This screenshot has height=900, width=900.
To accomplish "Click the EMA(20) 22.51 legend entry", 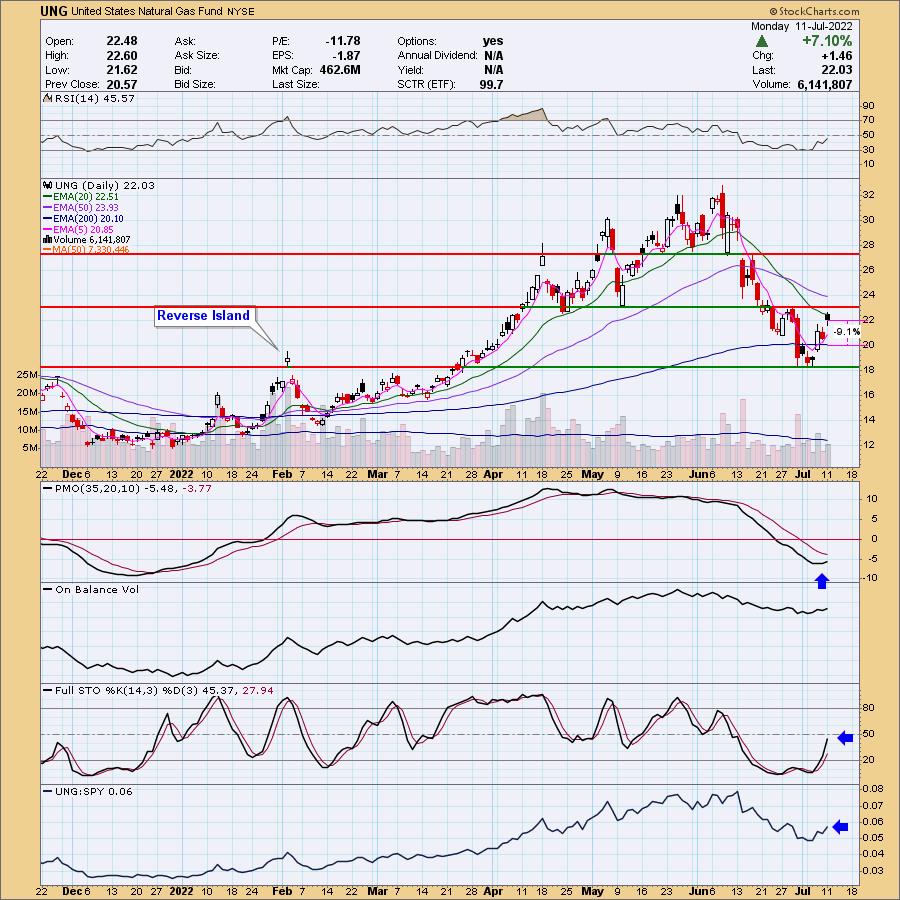I will tap(82, 197).
